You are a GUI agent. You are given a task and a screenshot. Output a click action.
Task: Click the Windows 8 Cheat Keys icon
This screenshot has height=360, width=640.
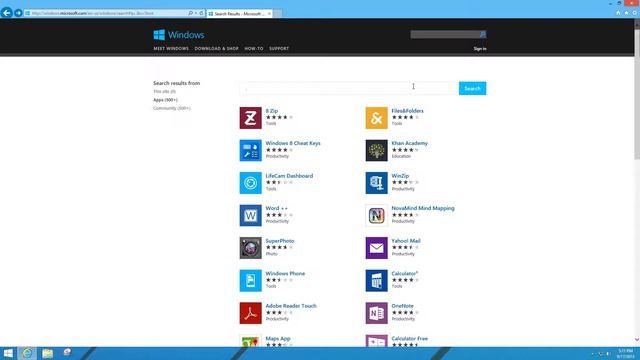250,150
